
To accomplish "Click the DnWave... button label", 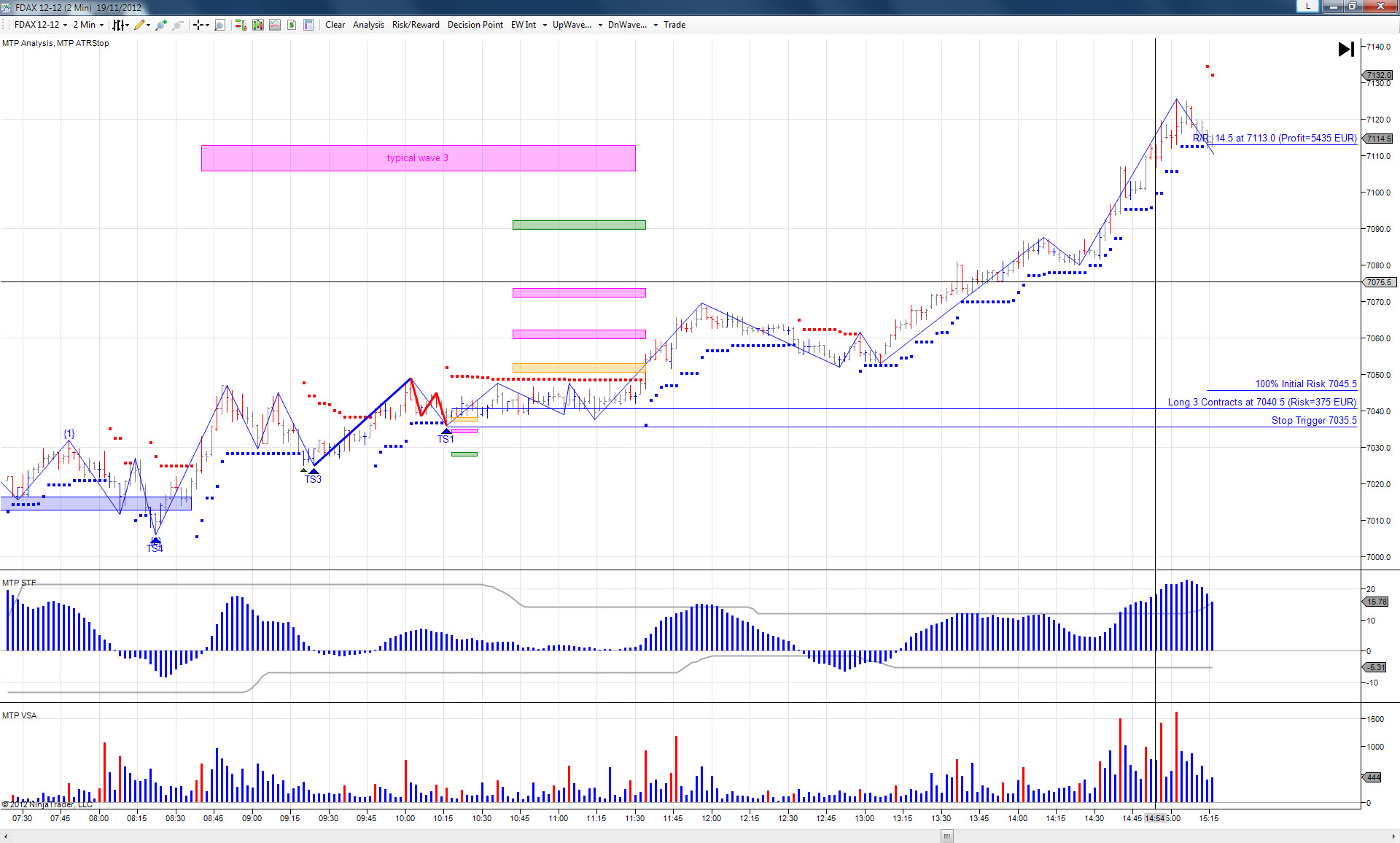I will (x=627, y=25).
